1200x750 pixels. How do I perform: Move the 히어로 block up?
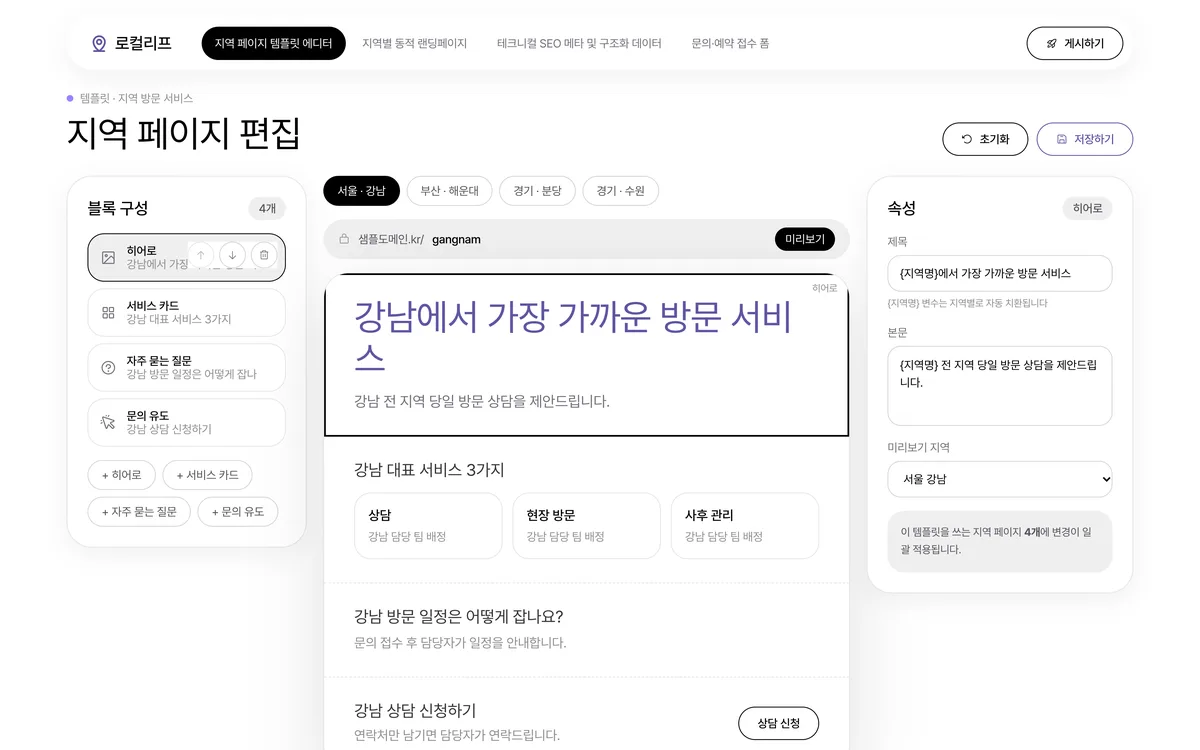click(201, 255)
